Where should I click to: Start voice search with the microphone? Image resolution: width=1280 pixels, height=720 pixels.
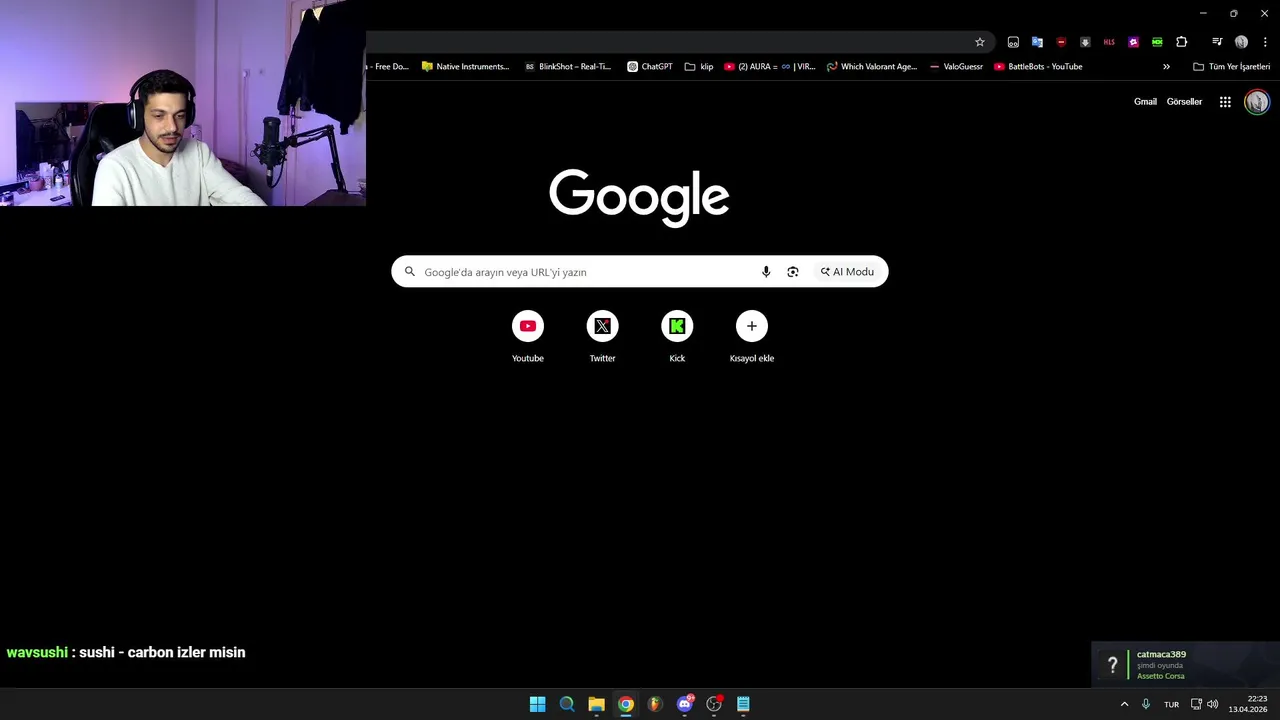[x=766, y=272]
